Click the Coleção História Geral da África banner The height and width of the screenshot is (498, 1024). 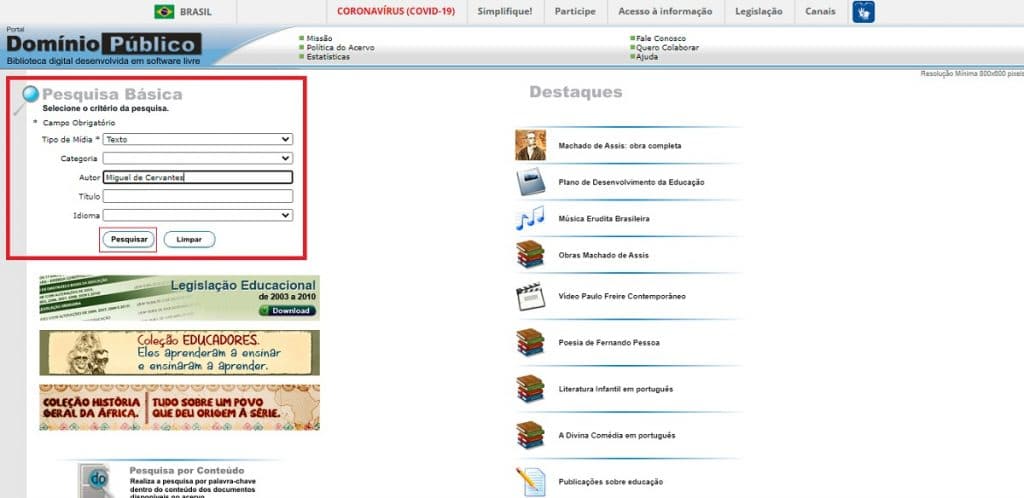point(180,407)
